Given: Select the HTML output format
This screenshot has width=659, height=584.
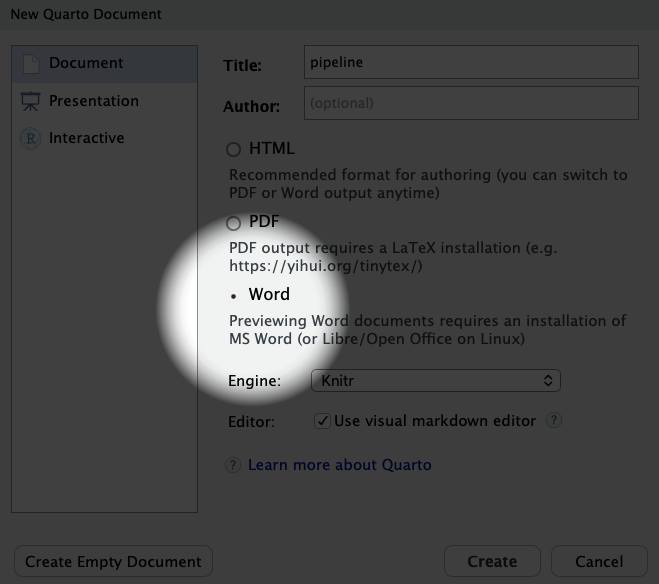Looking at the screenshot, I should [x=233, y=149].
